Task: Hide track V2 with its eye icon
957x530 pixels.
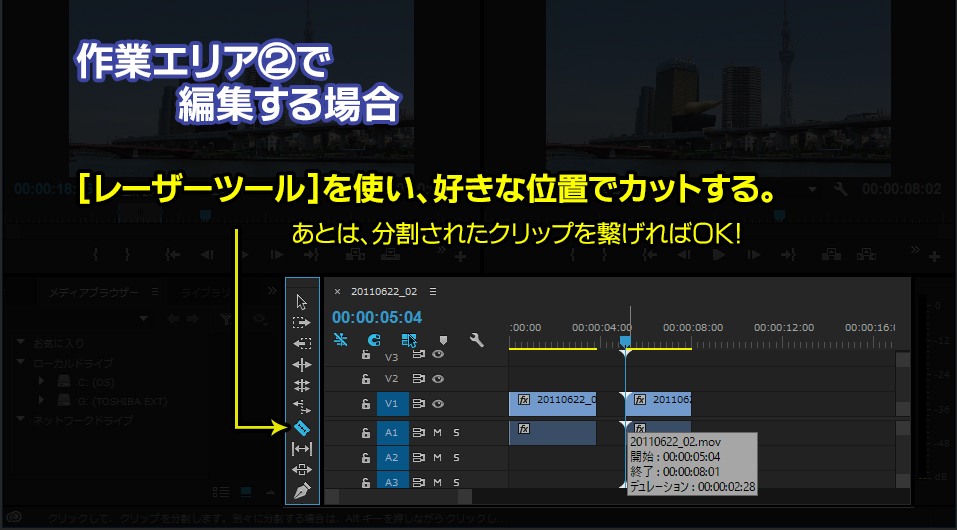Action: pos(438,379)
